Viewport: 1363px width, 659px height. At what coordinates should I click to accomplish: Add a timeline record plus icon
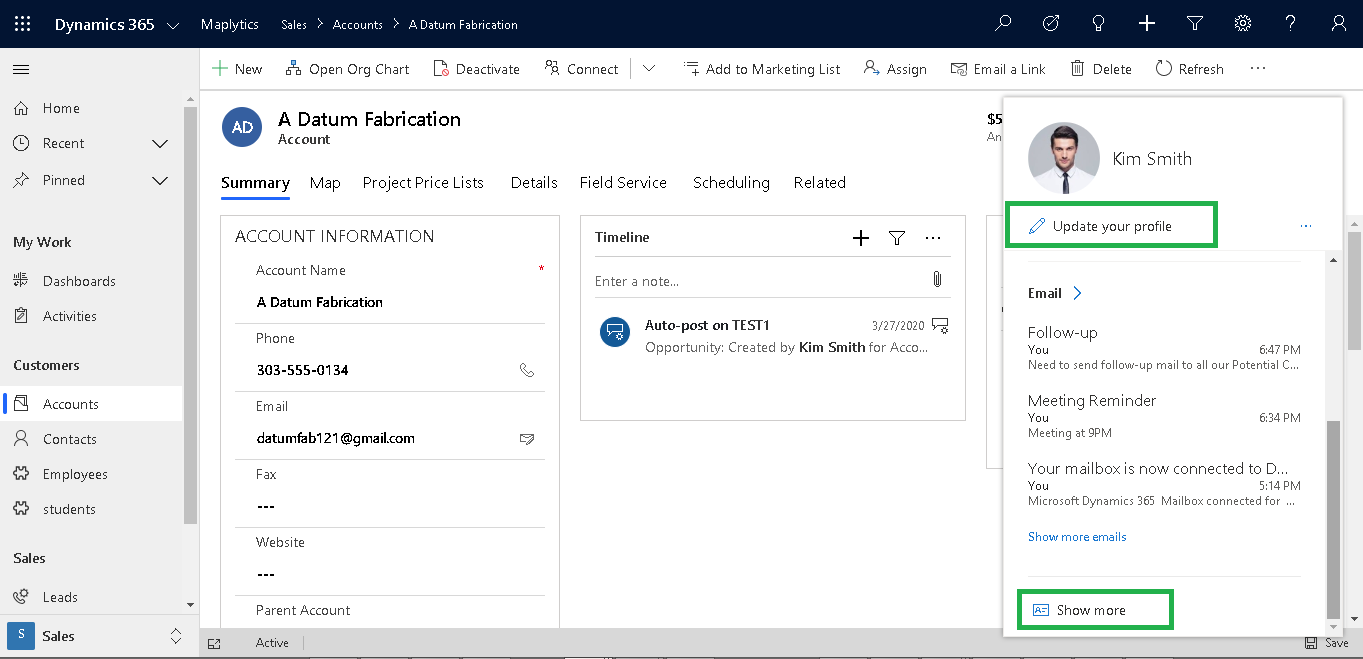click(x=860, y=237)
